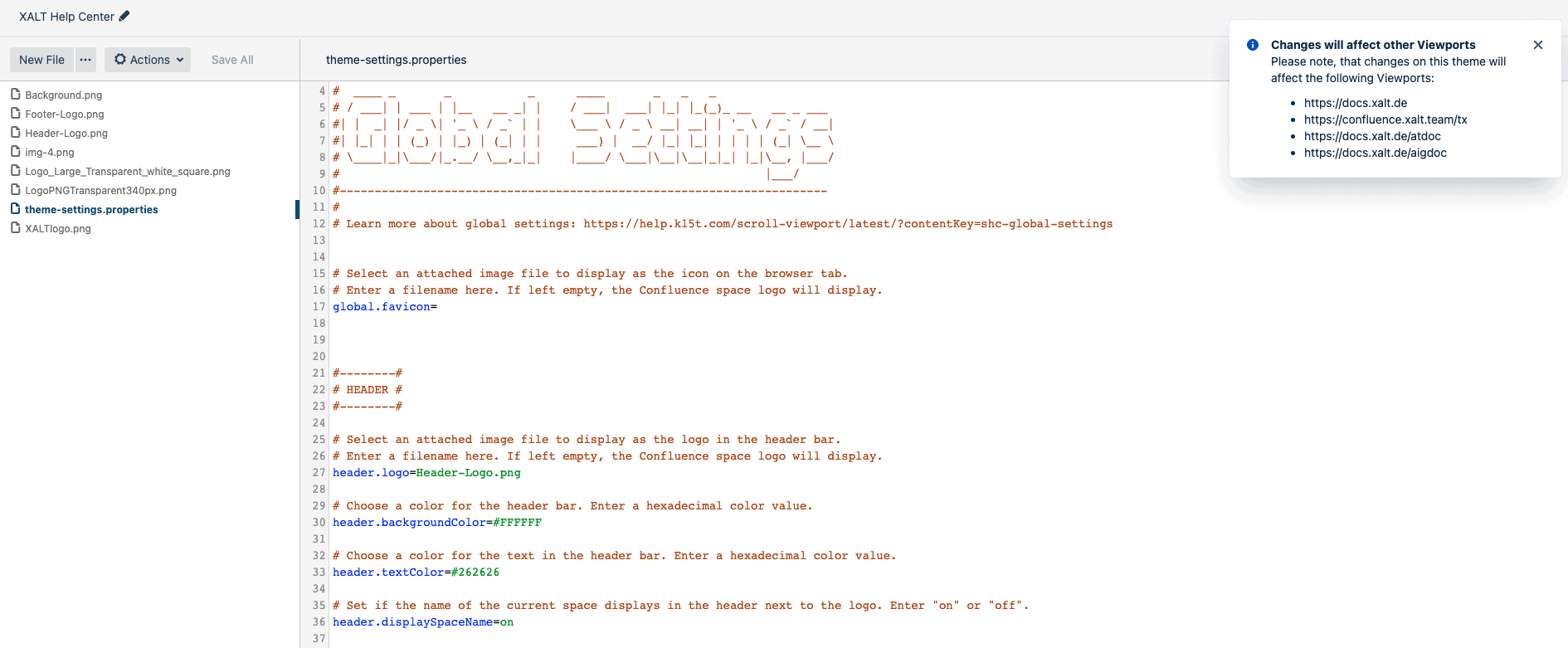This screenshot has width=1568, height=648.
Task: Click https://docs.xalt.de/atdoc in the notification
Action: [x=1372, y=136]
